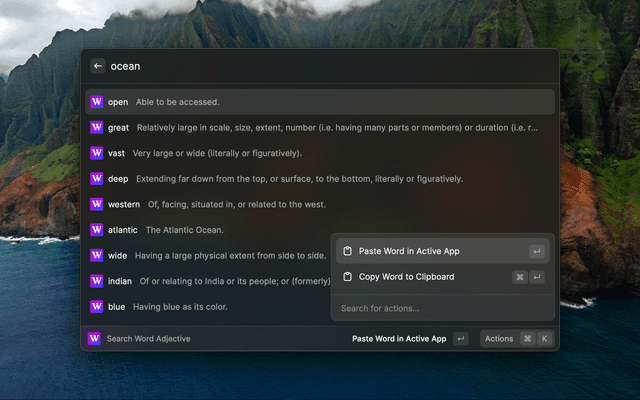Screen dimensions: 640x400
Task: Toggle the Actions button in footer
Action: click(515, 339)
